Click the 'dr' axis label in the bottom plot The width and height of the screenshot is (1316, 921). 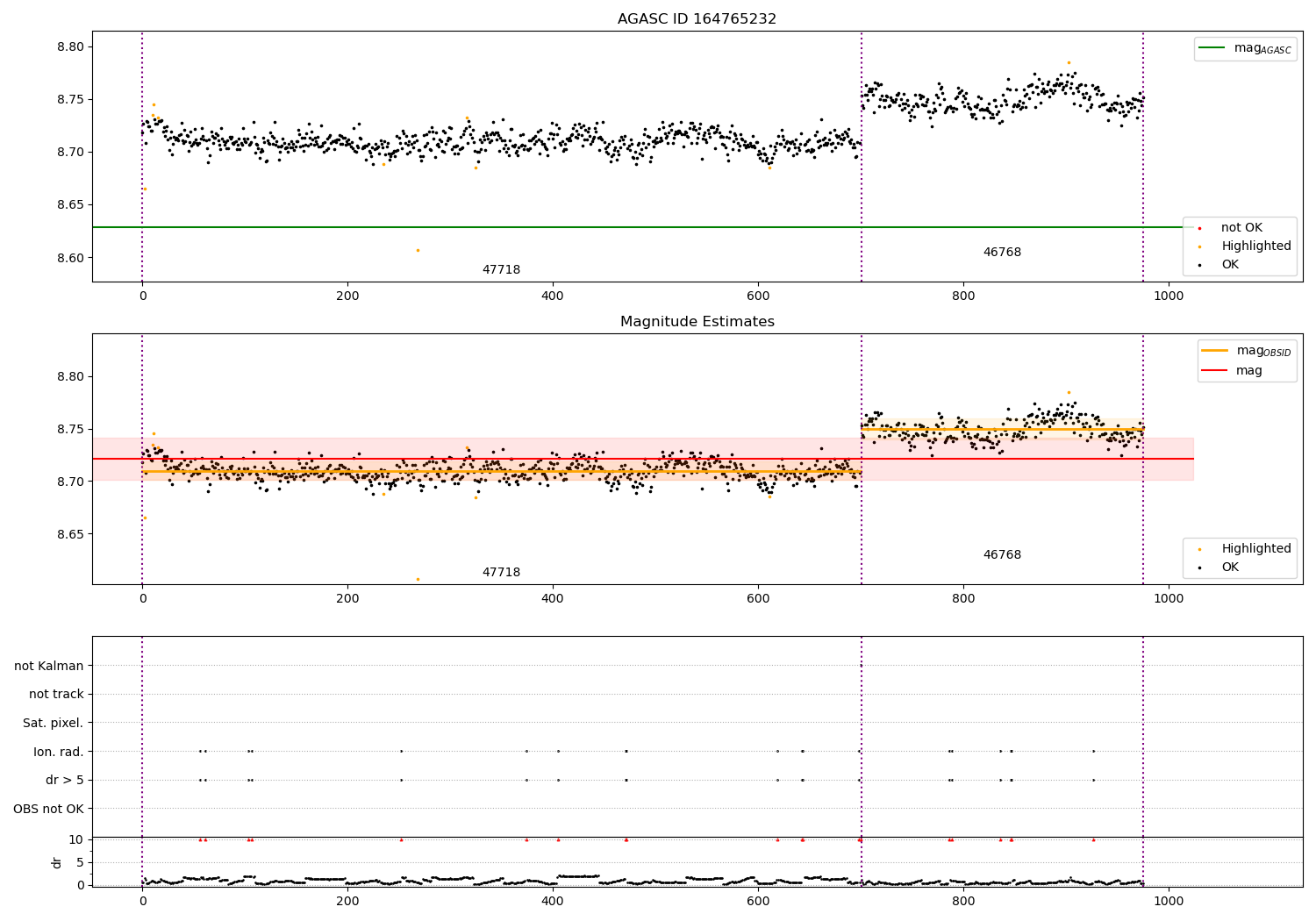point(57,862)
